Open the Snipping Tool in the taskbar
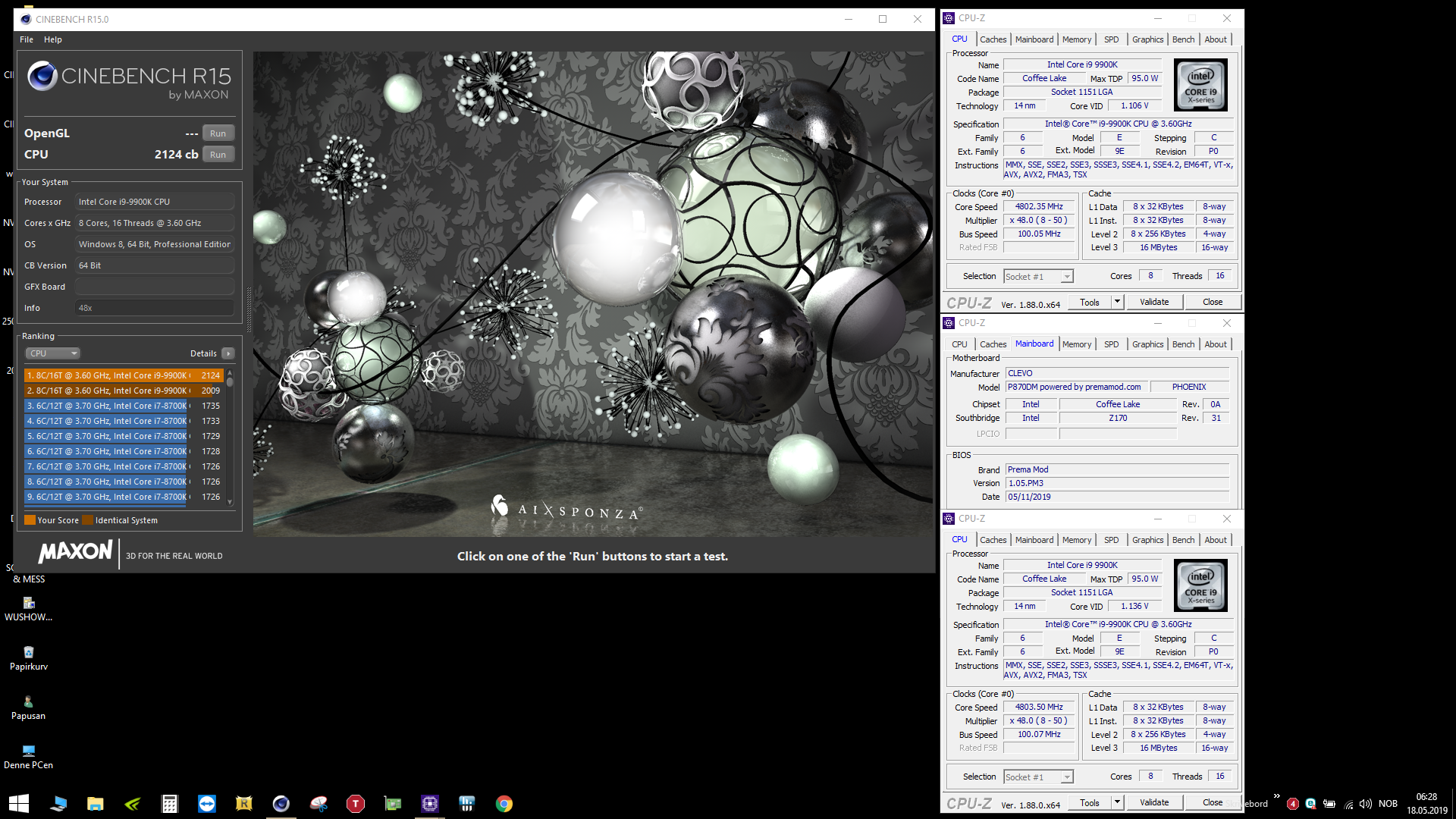 coord(318,804)
